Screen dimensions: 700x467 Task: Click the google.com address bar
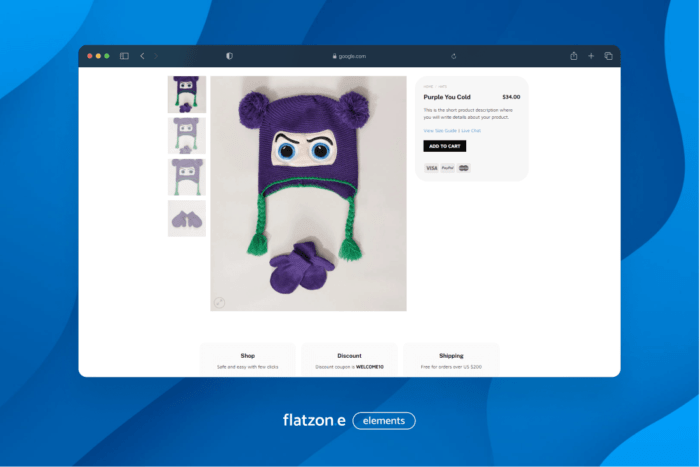tap(348, 56)
